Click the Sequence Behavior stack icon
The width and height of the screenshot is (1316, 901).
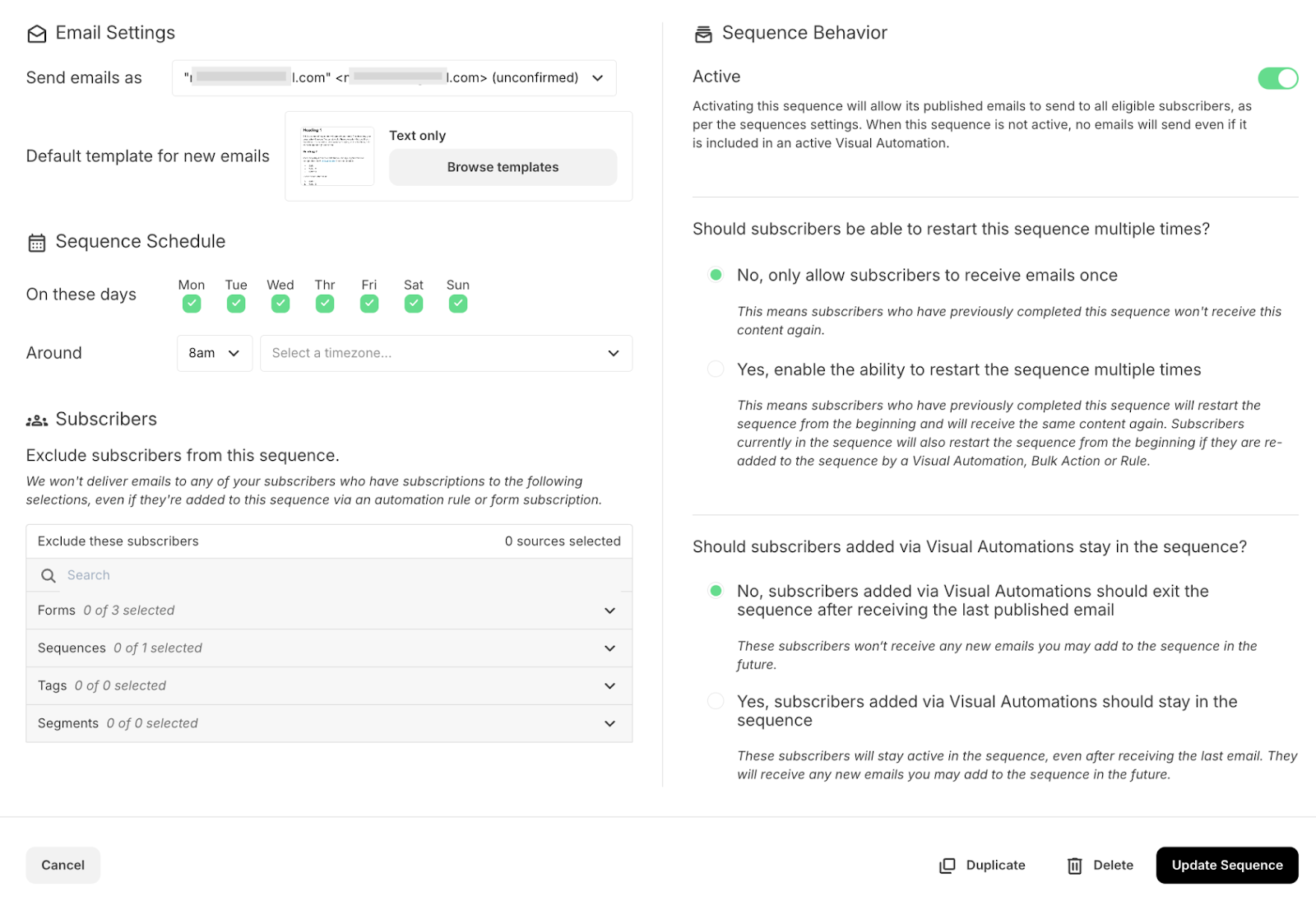click(703, 34)
